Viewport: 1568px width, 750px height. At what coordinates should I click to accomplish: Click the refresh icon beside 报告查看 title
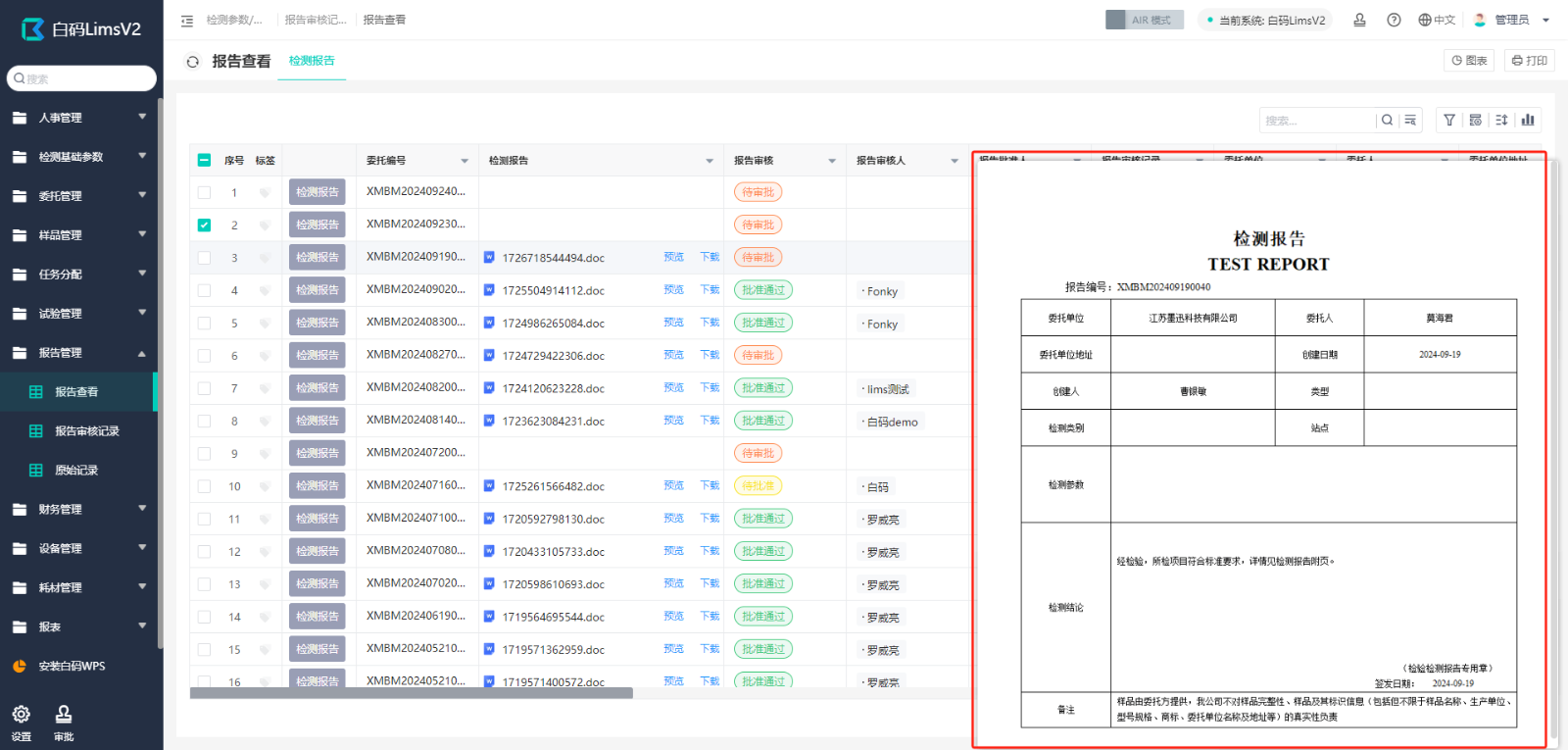point(193,62)
